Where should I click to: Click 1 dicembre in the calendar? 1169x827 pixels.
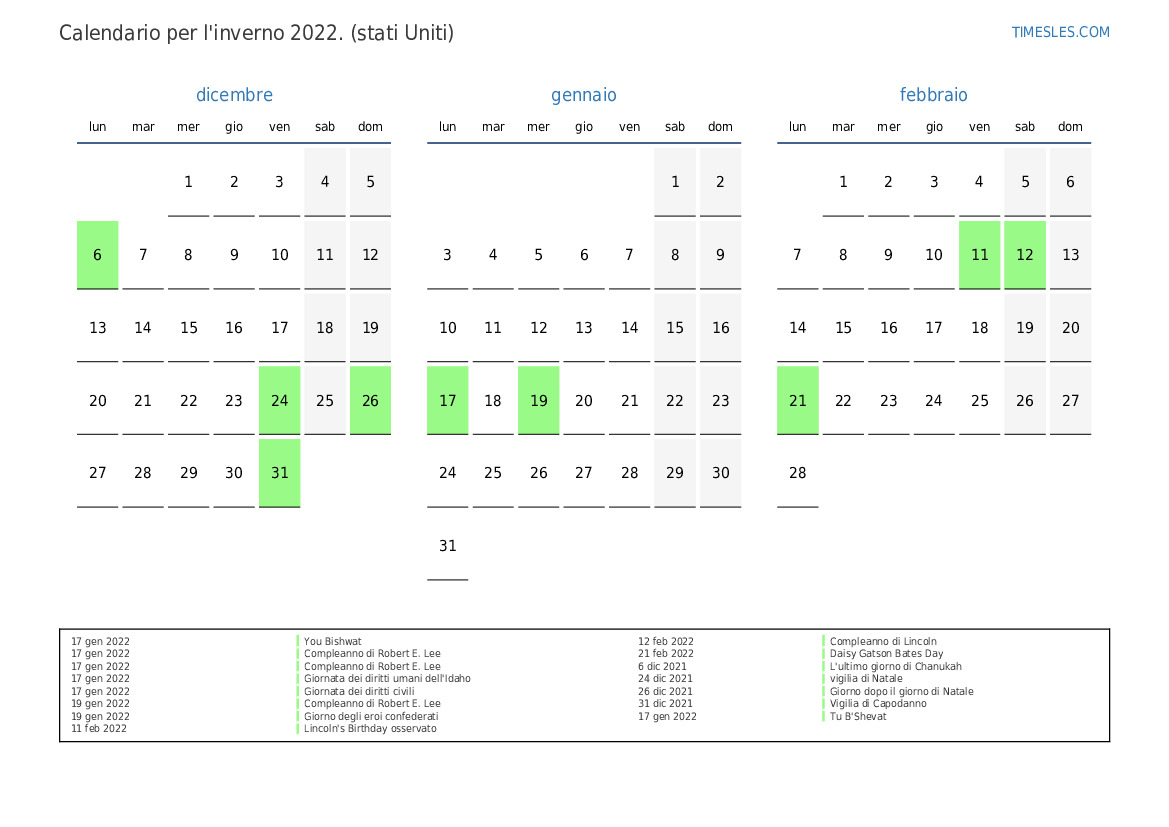(189, 182)
